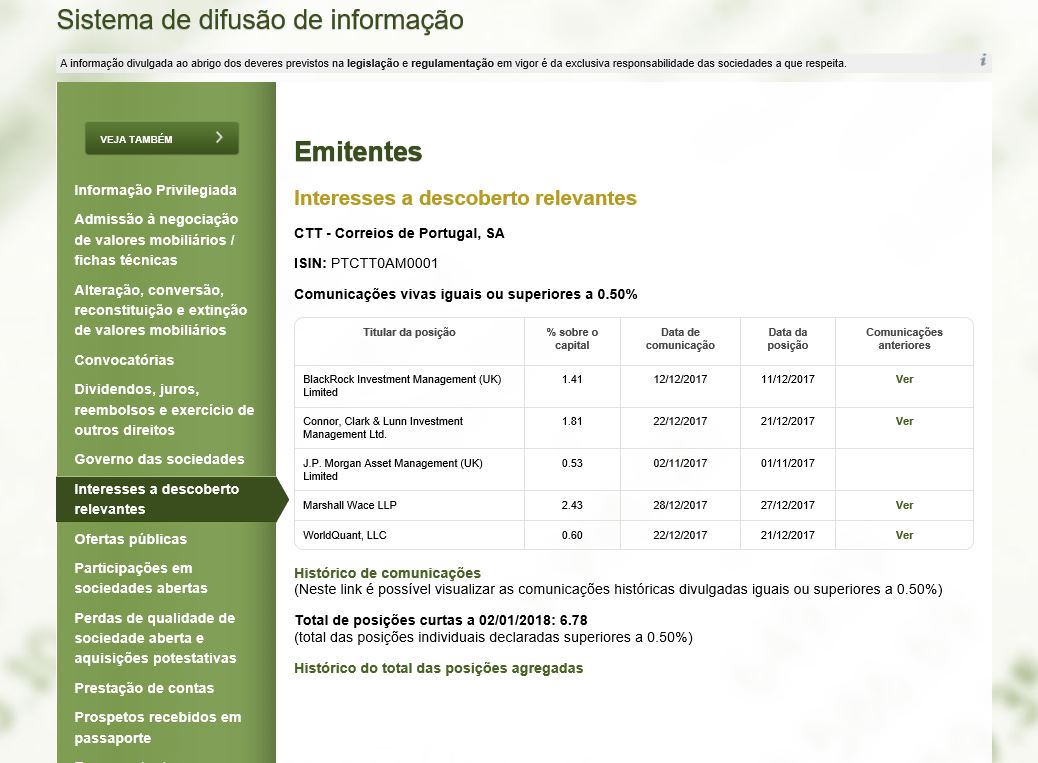Click the Emitentes heading

[x=358, y=152]
